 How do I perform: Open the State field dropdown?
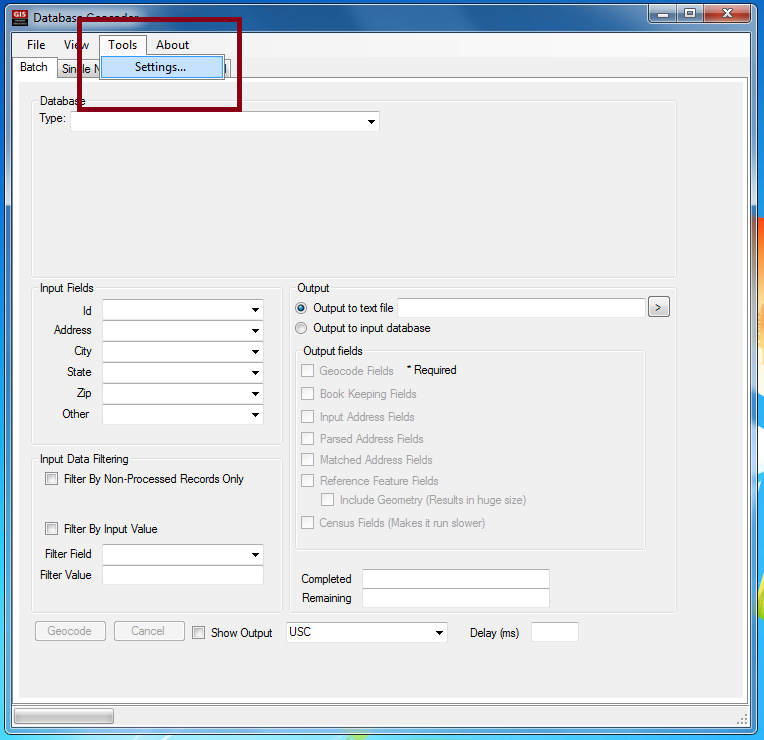pos(256,373)
